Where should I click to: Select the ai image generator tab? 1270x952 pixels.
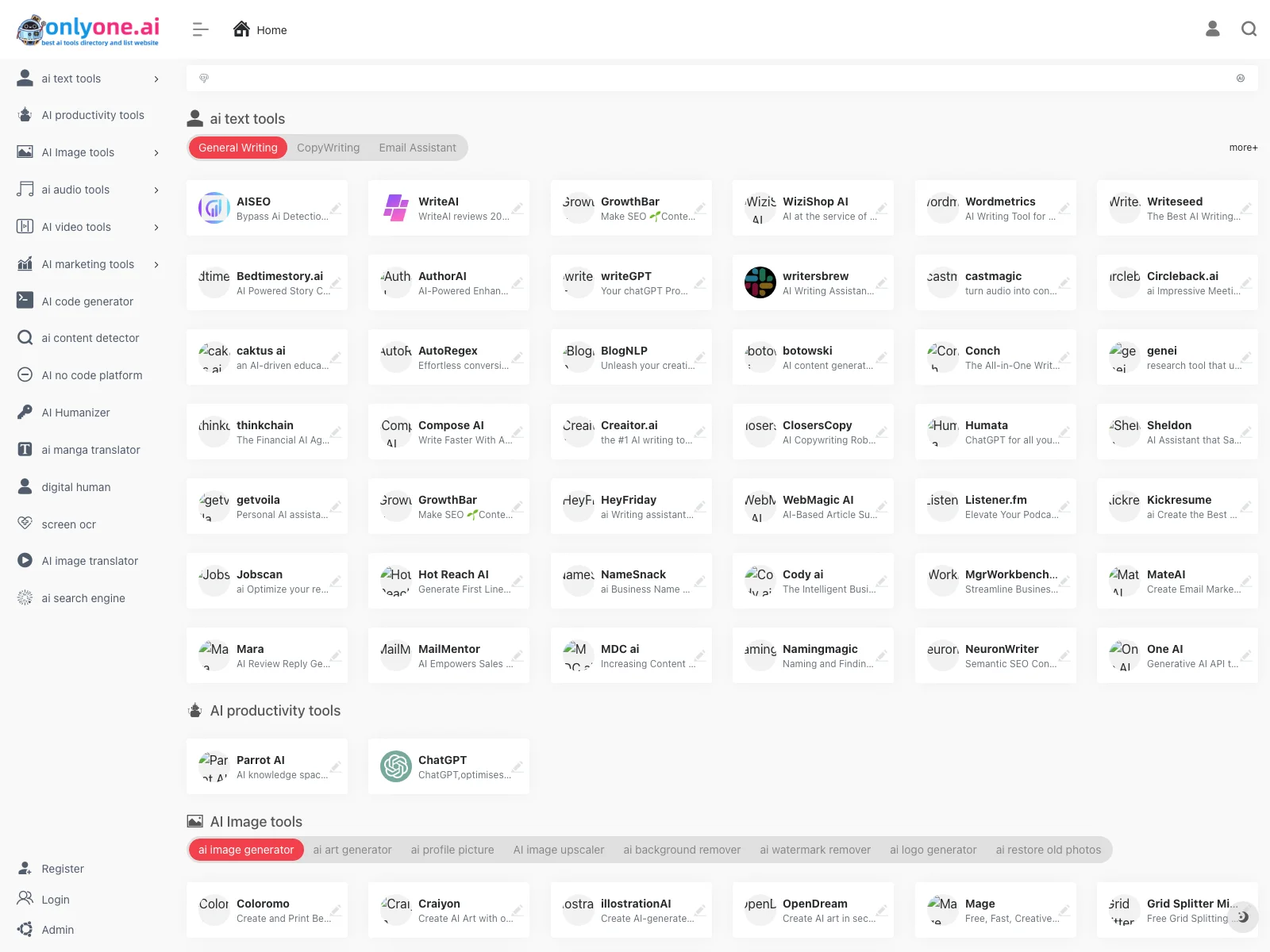click(x=246, y=850)
